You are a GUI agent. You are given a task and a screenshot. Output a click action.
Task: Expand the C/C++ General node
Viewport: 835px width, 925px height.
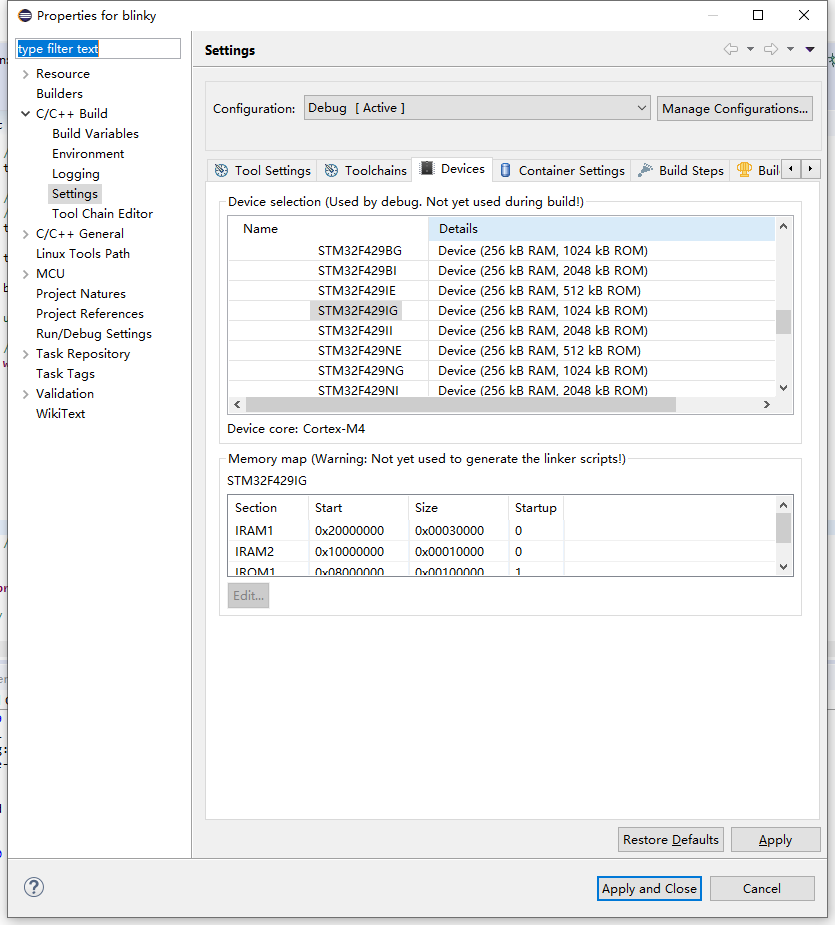click(x=25, y=234)
